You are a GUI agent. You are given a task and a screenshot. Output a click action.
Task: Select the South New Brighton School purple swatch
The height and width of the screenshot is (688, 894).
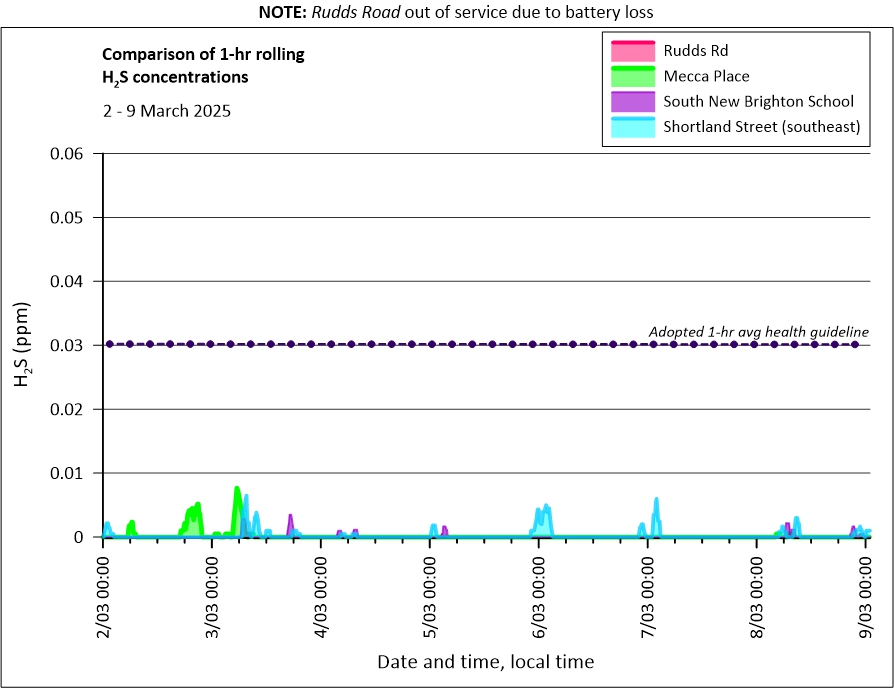(632, 102)
